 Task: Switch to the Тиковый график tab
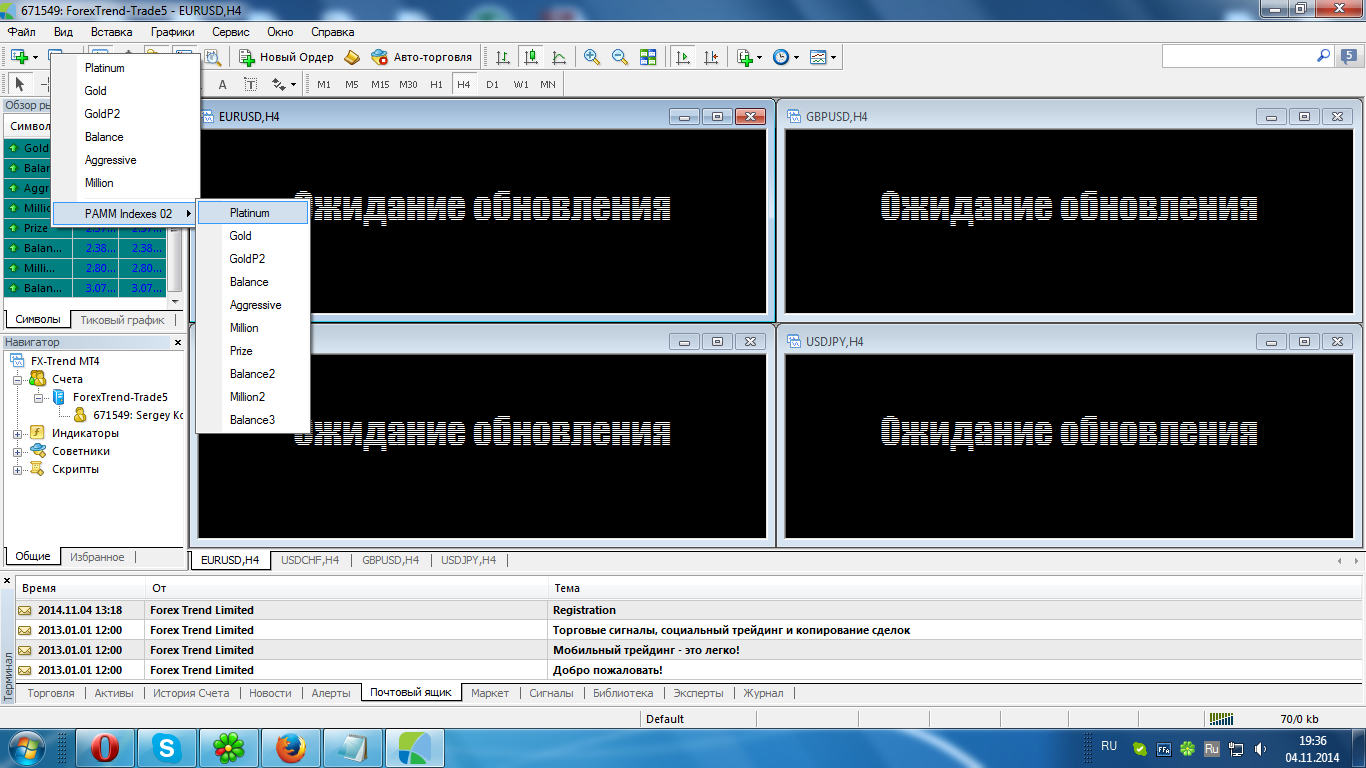coord(122,320)
